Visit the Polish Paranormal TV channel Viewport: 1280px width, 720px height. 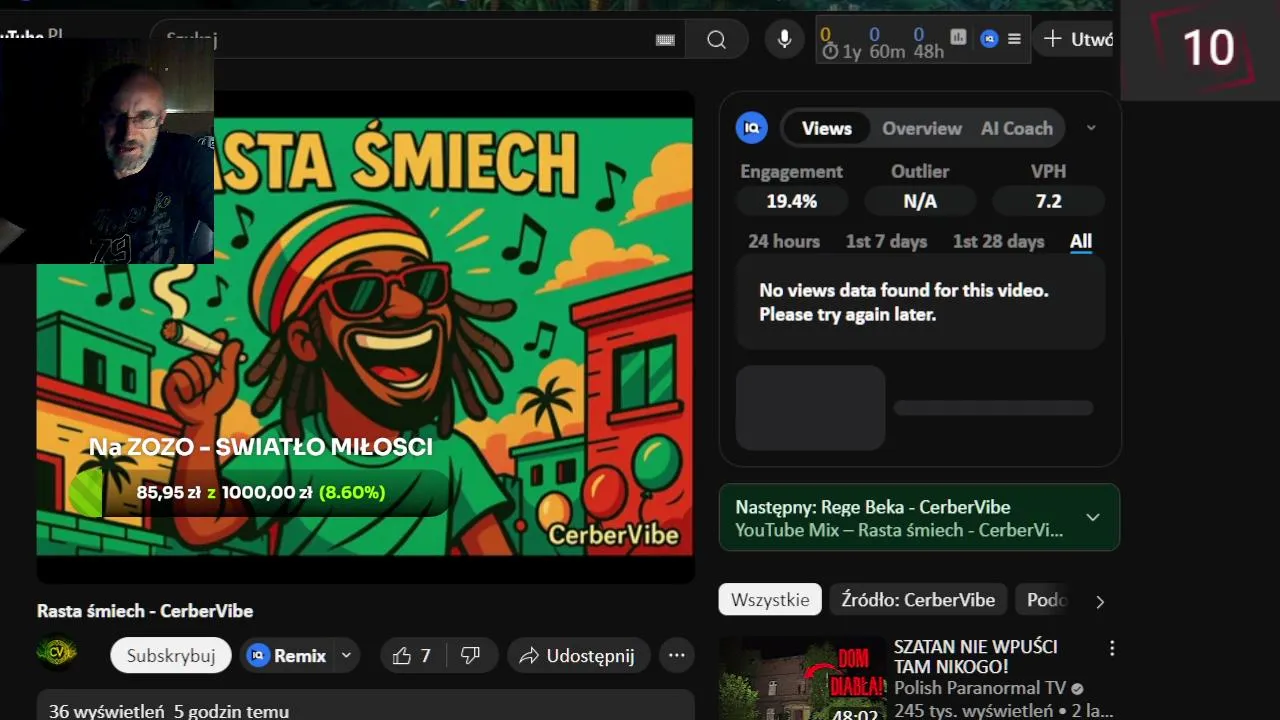click(x=980, y=688)
